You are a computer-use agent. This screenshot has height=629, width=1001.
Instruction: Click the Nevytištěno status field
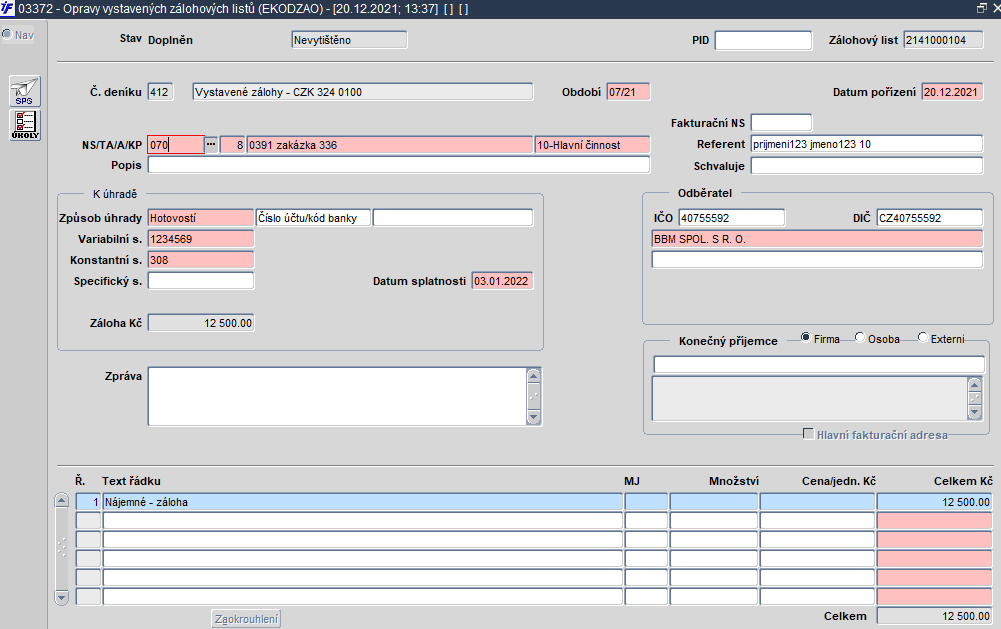[349, 40]
